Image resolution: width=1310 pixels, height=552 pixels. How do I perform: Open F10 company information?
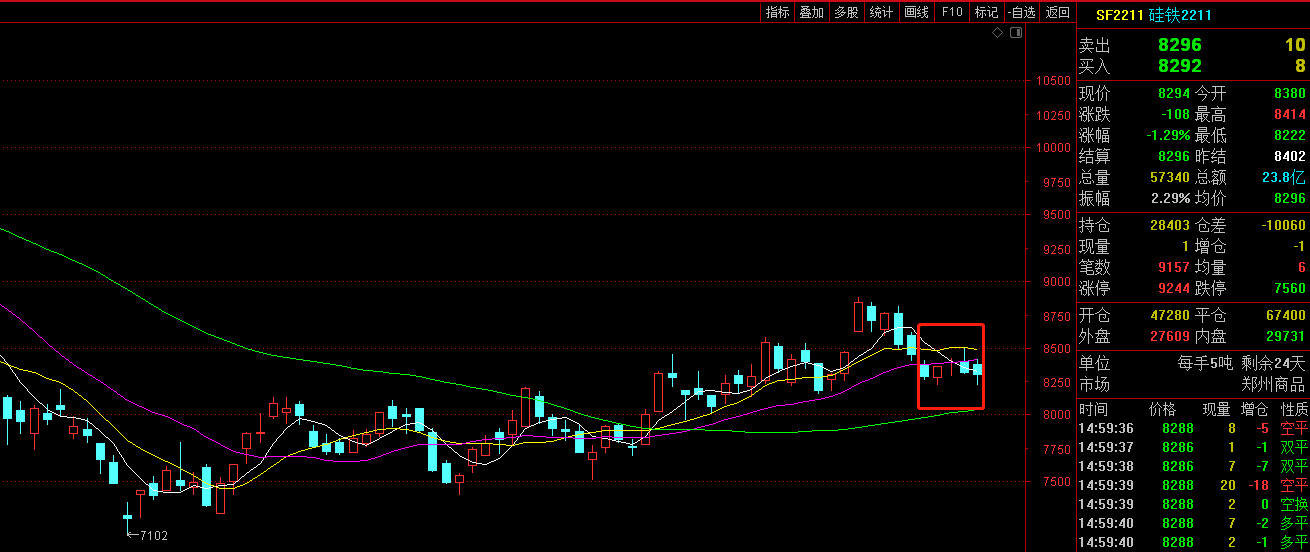pos(952,12)
